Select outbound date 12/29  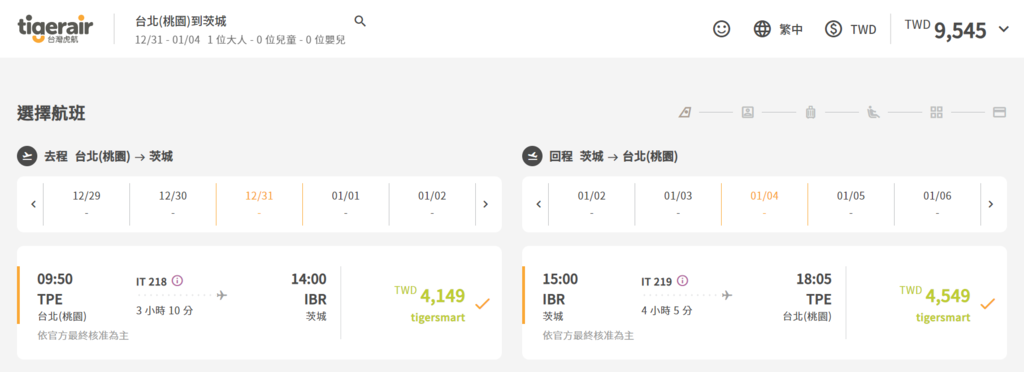point(87,204)
